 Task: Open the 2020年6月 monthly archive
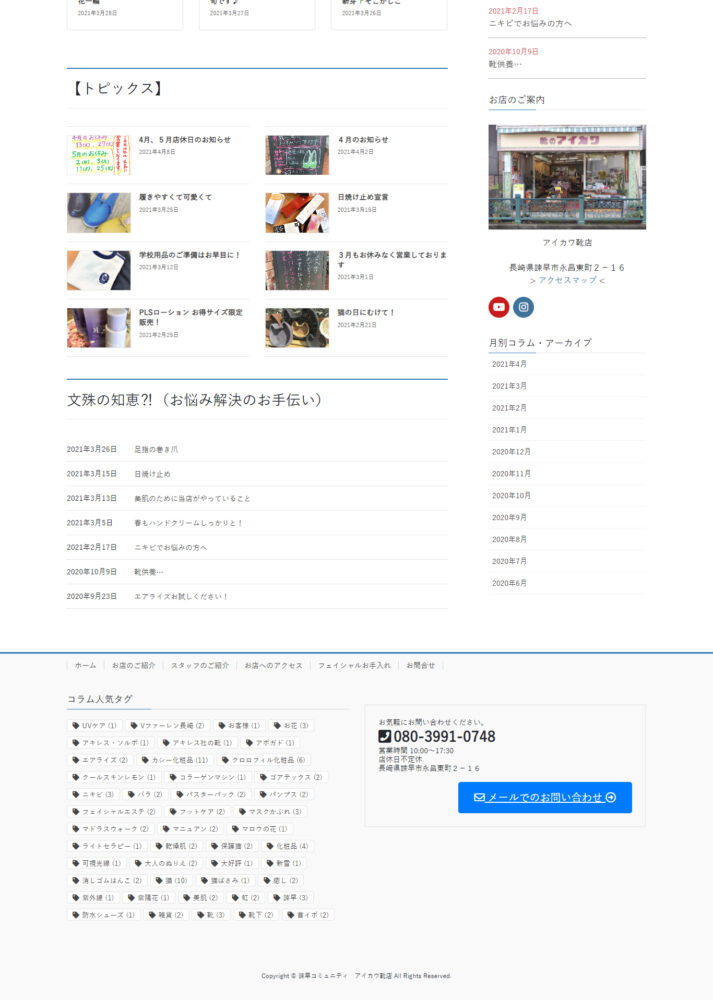pyautogui.click(x=509, y=583)
